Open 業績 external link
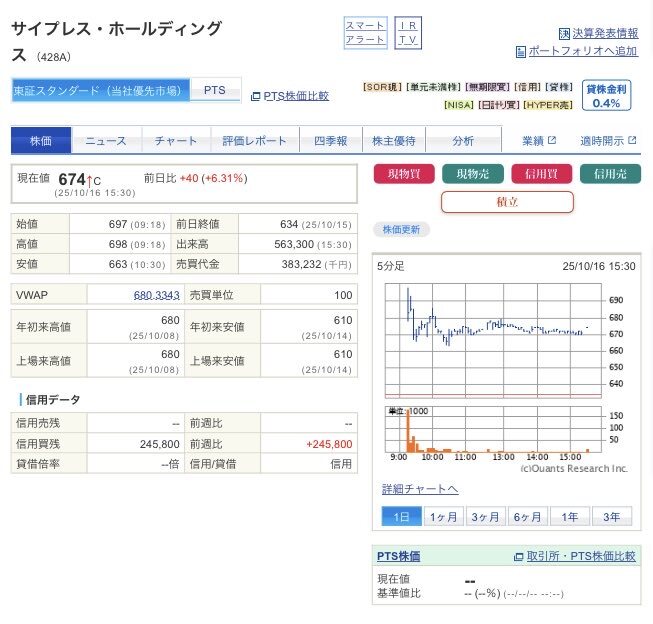Image resolution: width=653 pixels, height=624 pixels. (x=539, y=141)
